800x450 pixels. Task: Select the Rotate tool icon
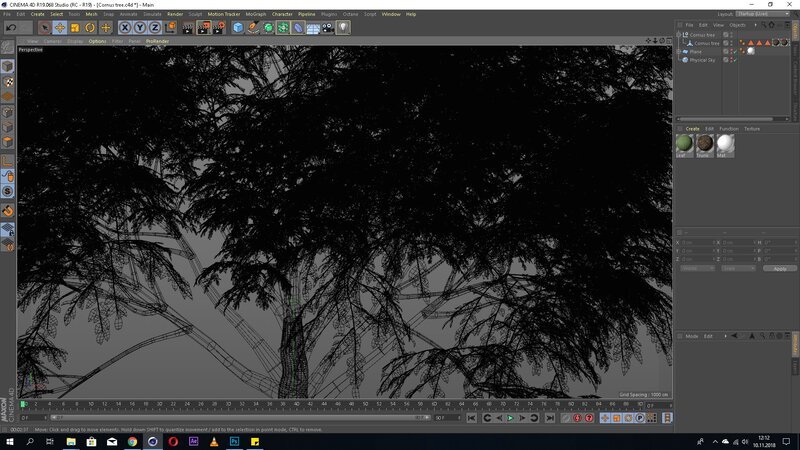(90, 28)
